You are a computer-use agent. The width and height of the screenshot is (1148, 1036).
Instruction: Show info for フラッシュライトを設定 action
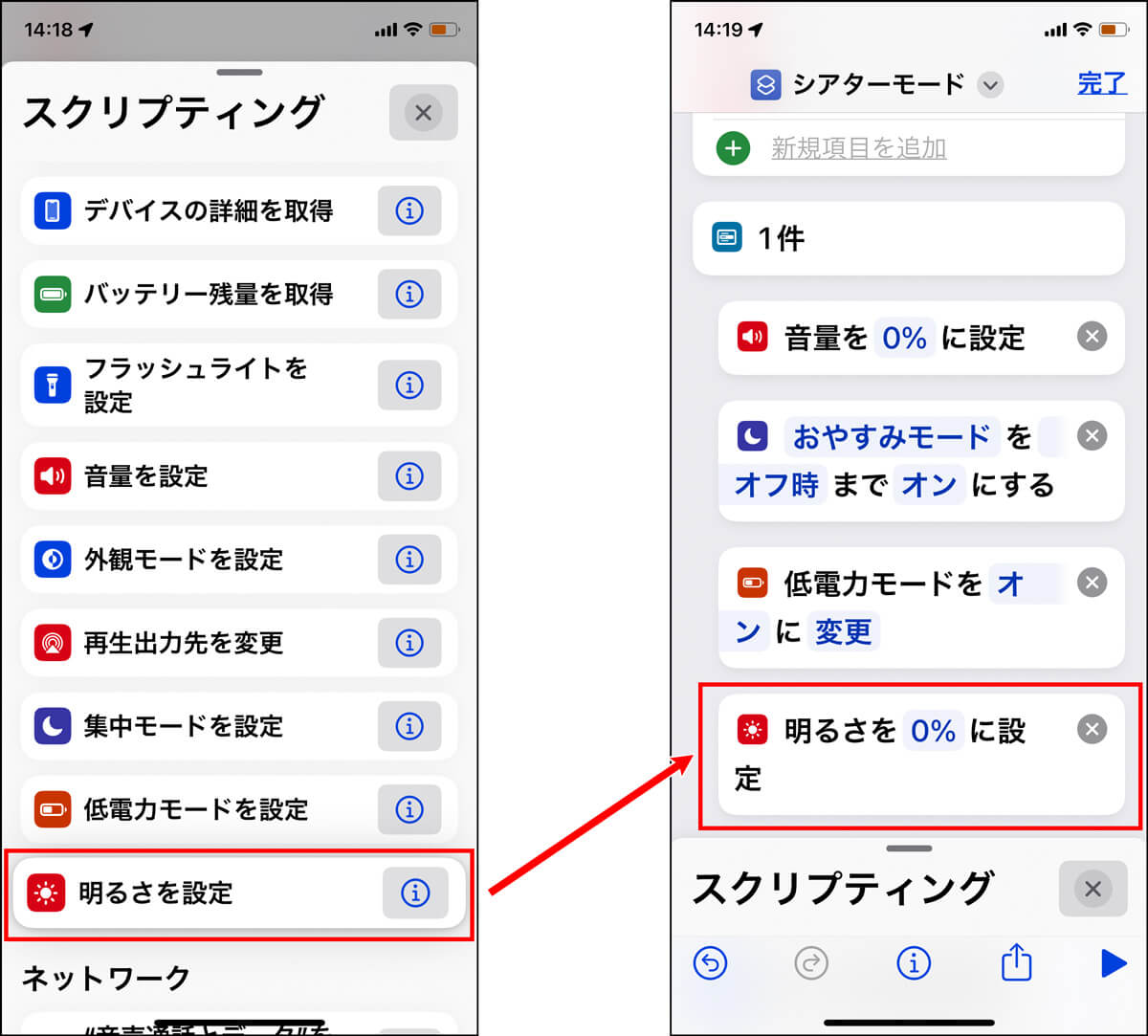coord(409,385)
